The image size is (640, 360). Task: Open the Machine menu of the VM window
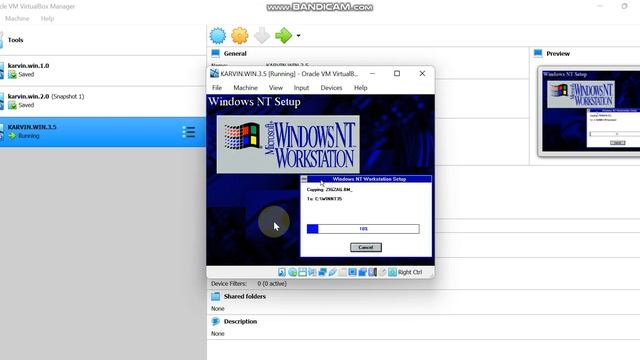coord(245,88)
